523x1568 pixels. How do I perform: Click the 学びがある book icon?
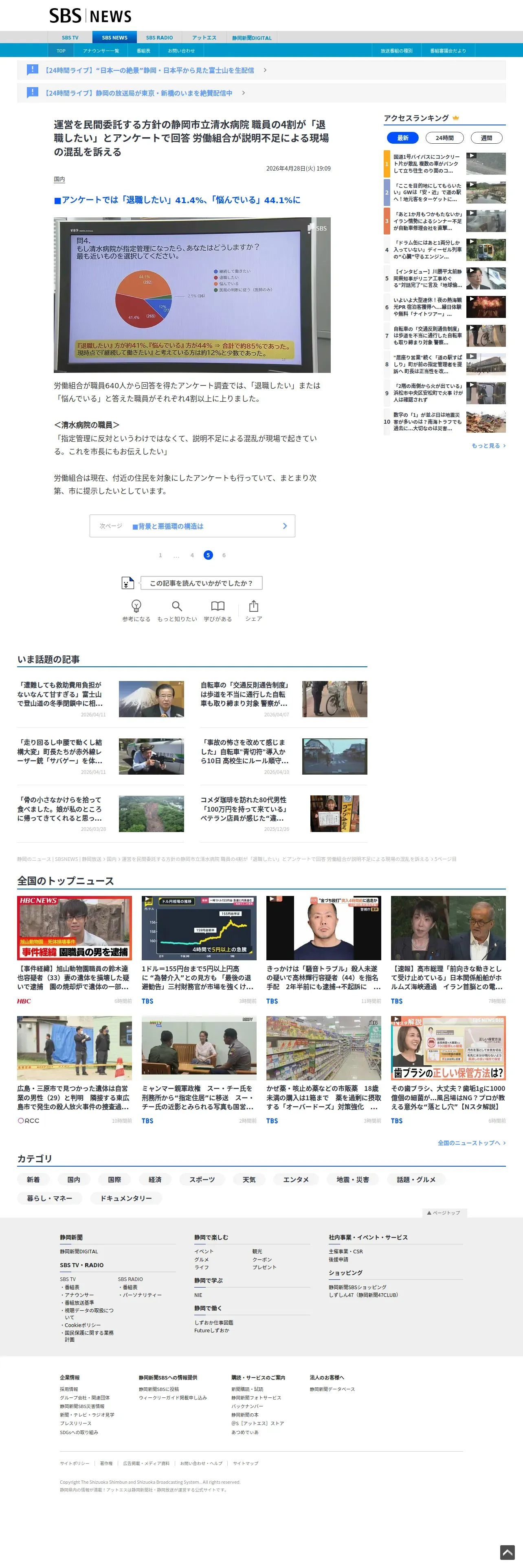point(218,606)
